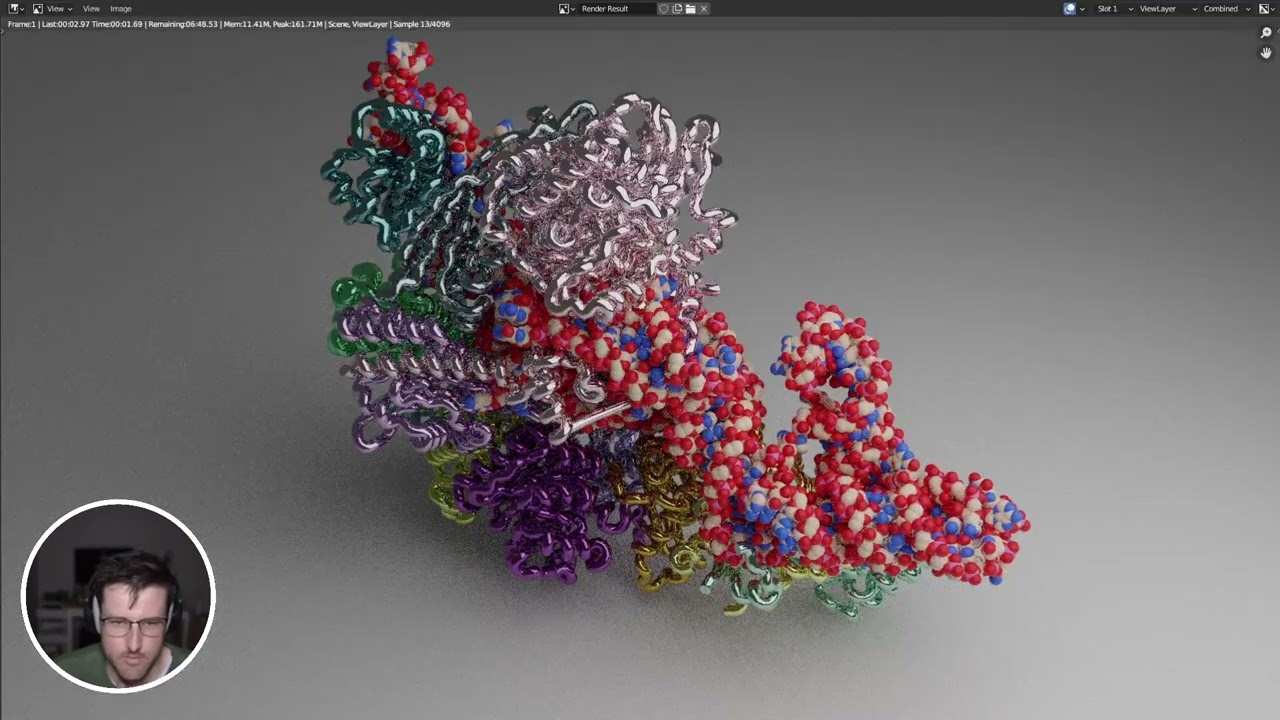This screenshot has width=1280, height=720.
Task: Click the new image icon
Action: [x=677, y=8]
